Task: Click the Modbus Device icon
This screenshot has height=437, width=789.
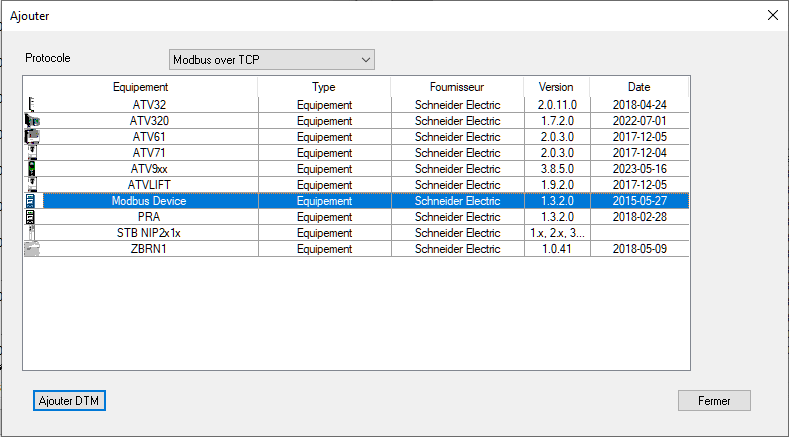Action: [31, 200]
